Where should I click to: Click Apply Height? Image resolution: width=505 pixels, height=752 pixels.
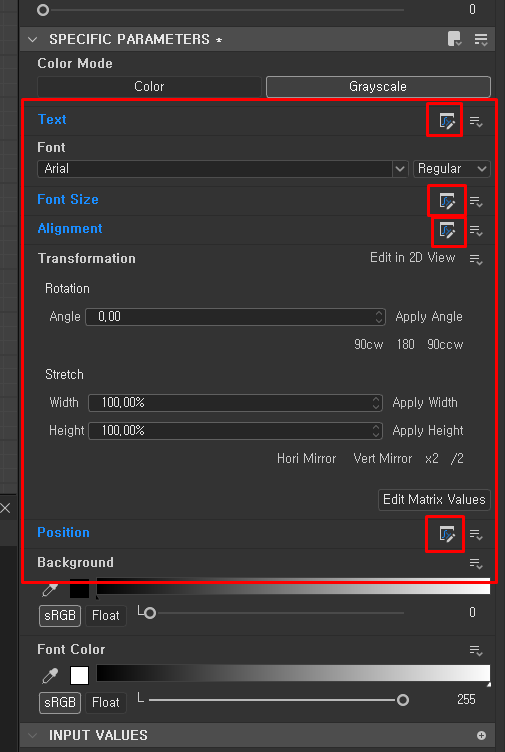[x=428, y=430]
